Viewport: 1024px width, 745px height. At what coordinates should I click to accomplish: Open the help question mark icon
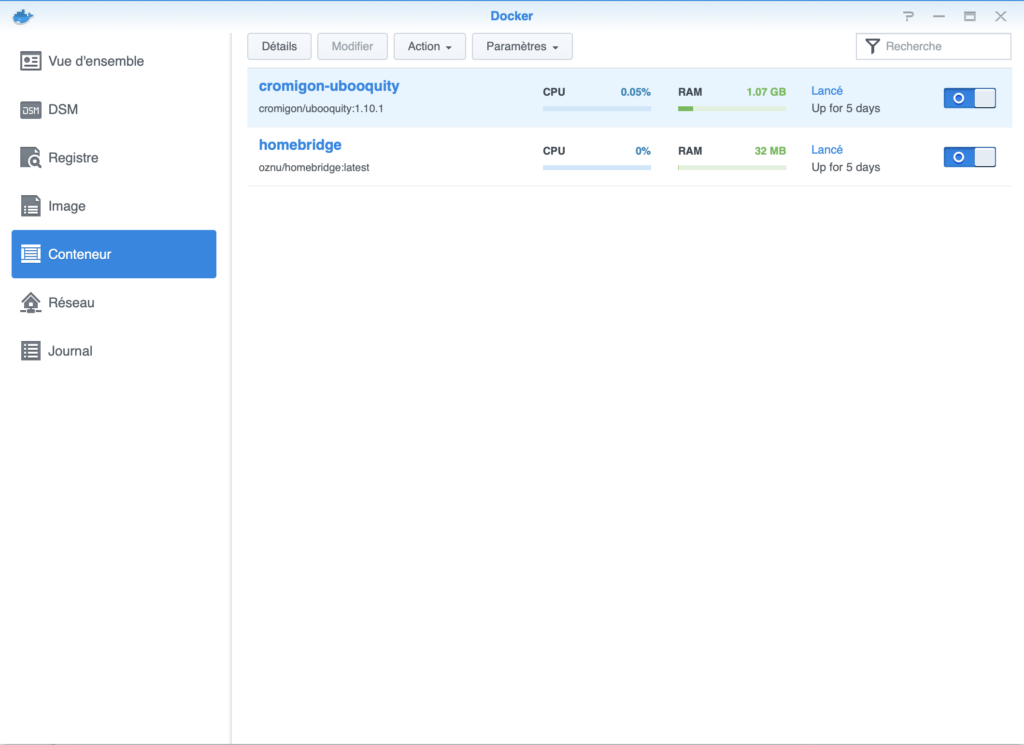908,16
